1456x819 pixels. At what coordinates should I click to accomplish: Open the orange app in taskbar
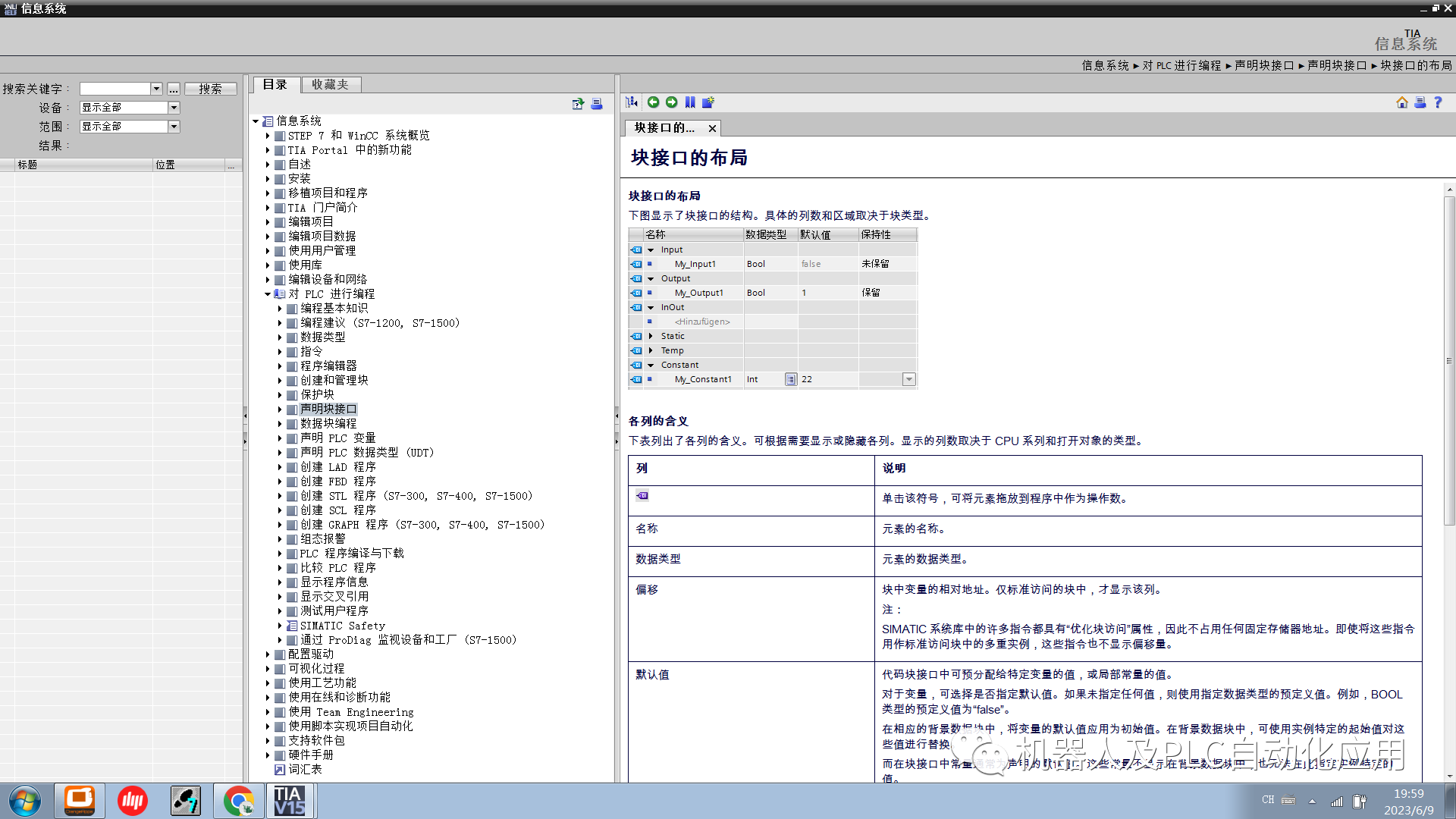point(79,801)
